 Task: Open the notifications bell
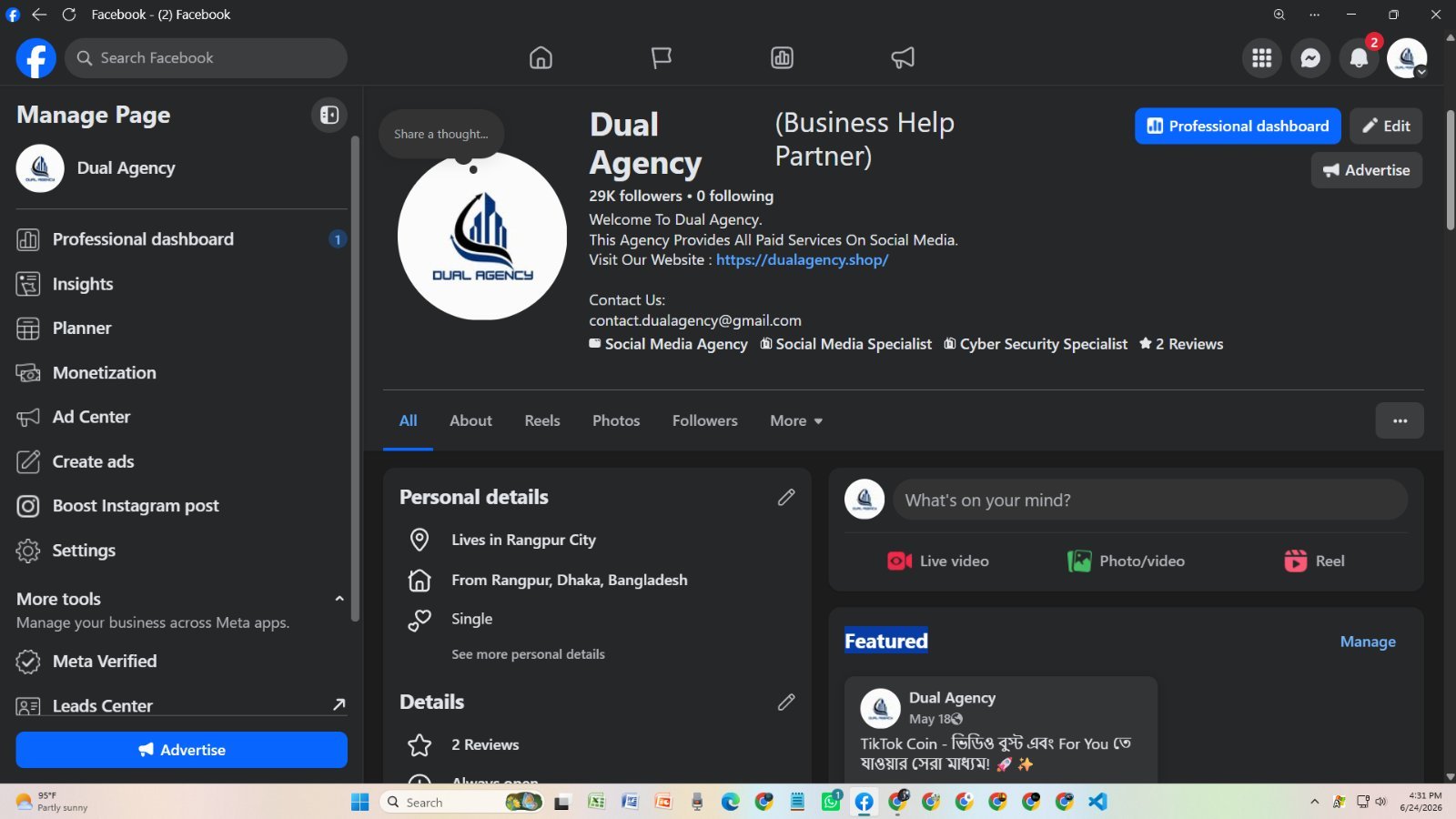pos(1359,58)
